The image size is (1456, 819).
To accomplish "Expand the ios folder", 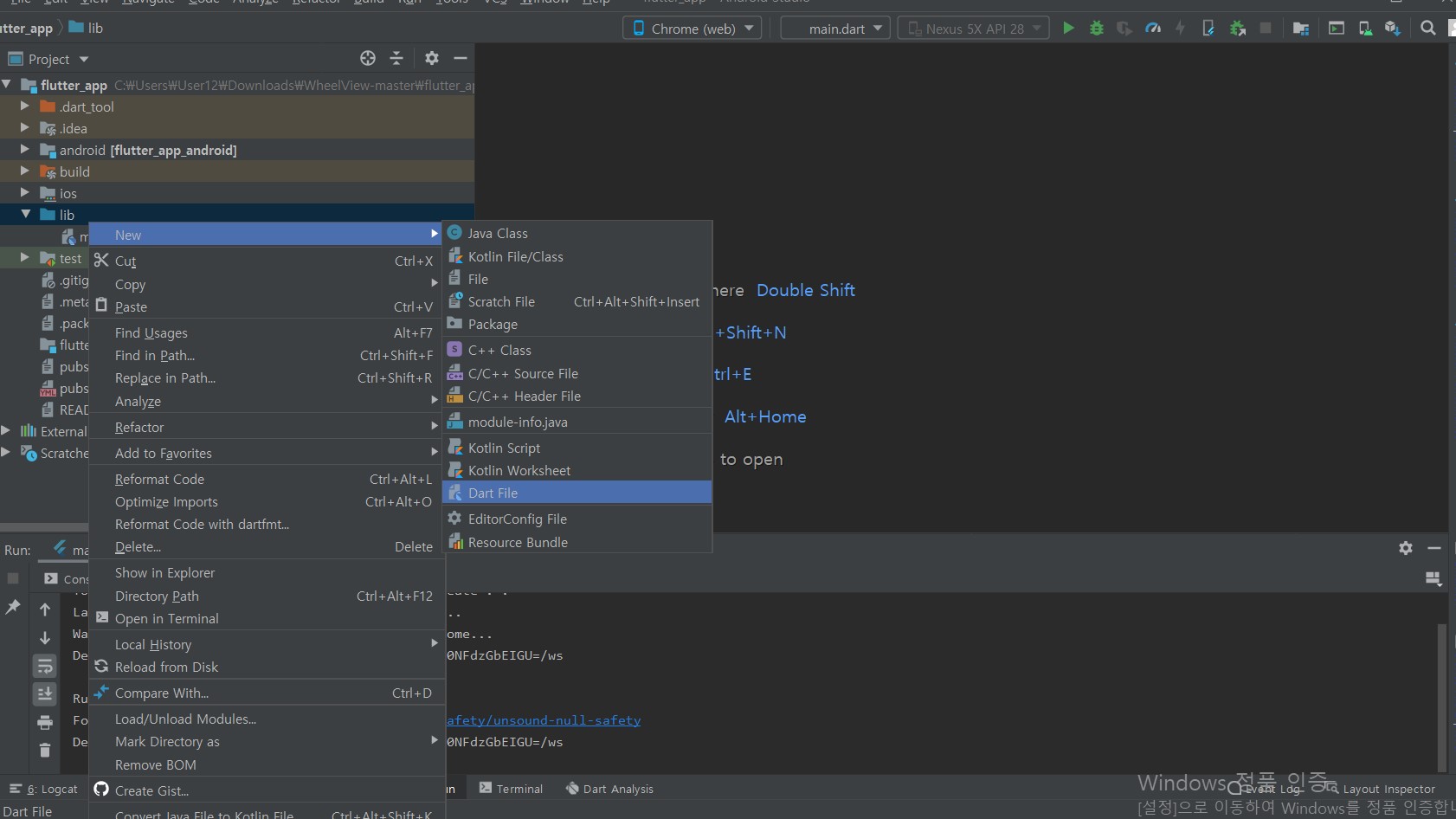I will 25,193.
